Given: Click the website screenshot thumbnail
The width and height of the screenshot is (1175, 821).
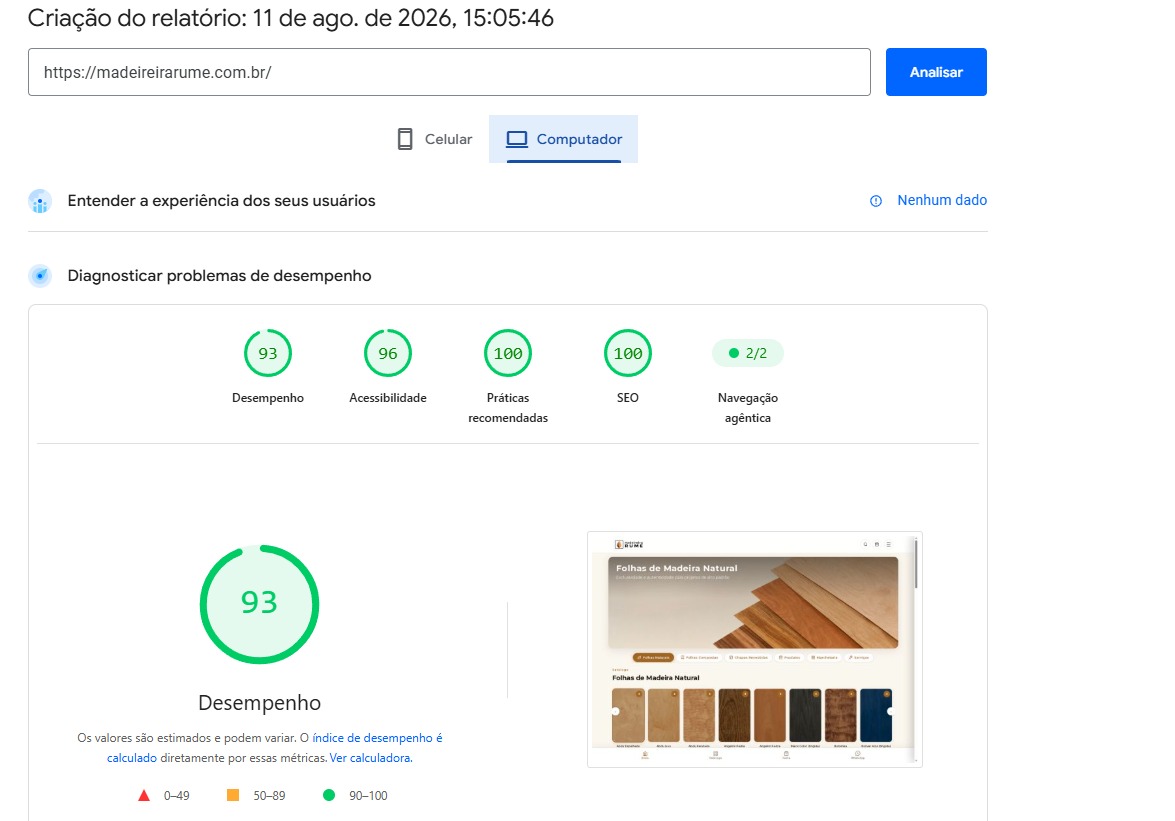Looking at the screenshot, I should tap(755, 649).
